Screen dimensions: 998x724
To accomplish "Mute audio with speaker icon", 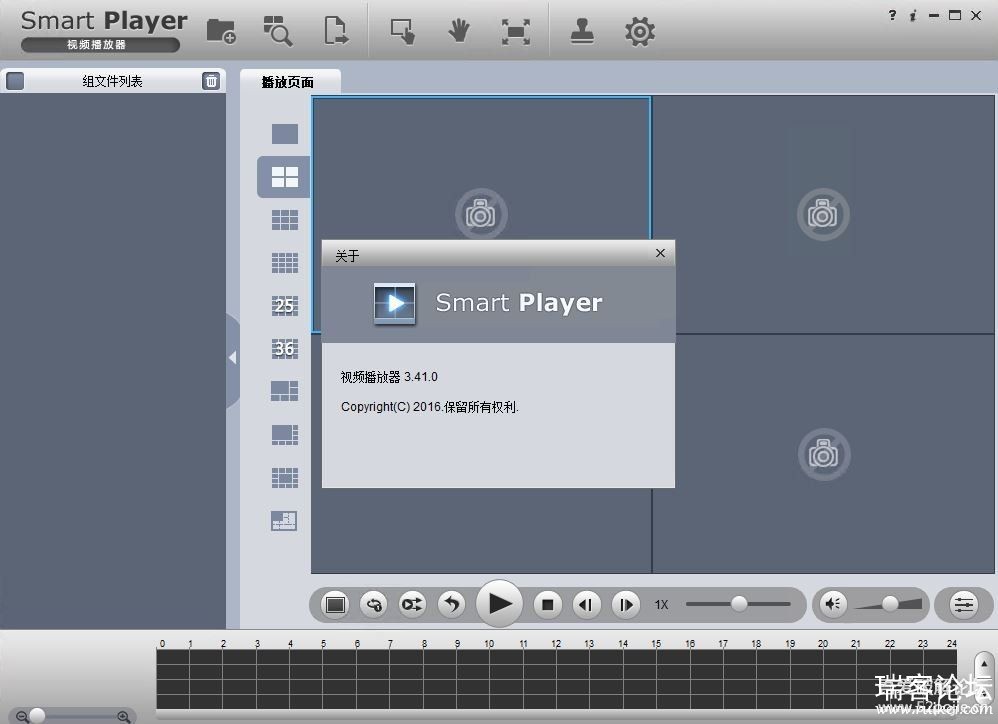I will (x=833, y=603).
